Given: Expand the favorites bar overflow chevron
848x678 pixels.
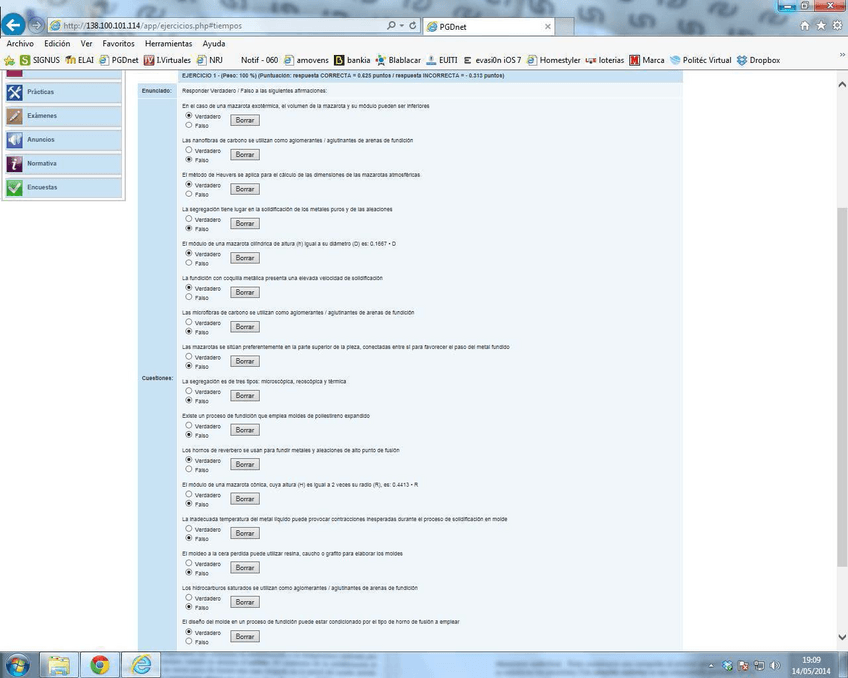Looking at the screenshot, I should (842, 55).
